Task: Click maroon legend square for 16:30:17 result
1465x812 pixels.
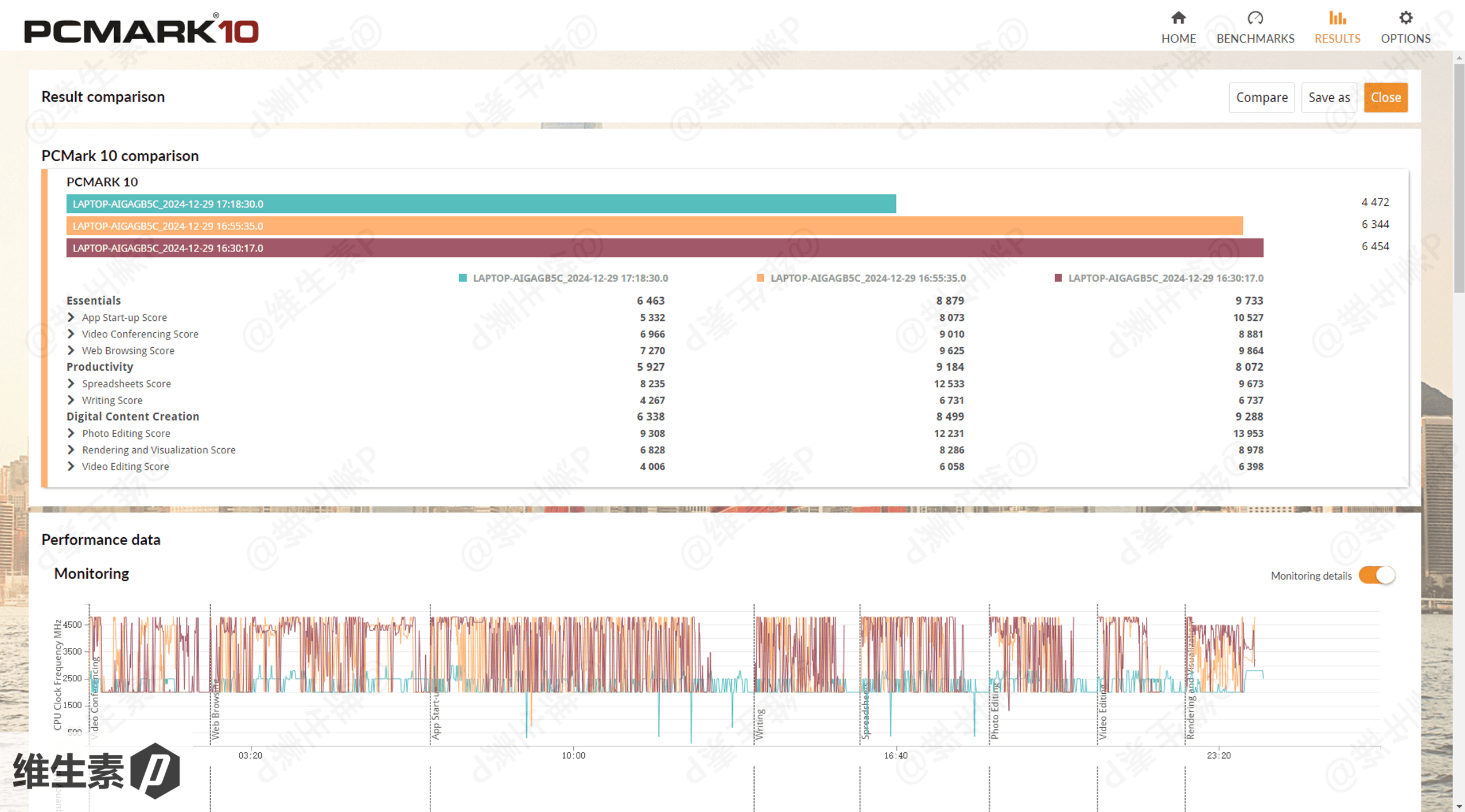Action: point(1058,278)
